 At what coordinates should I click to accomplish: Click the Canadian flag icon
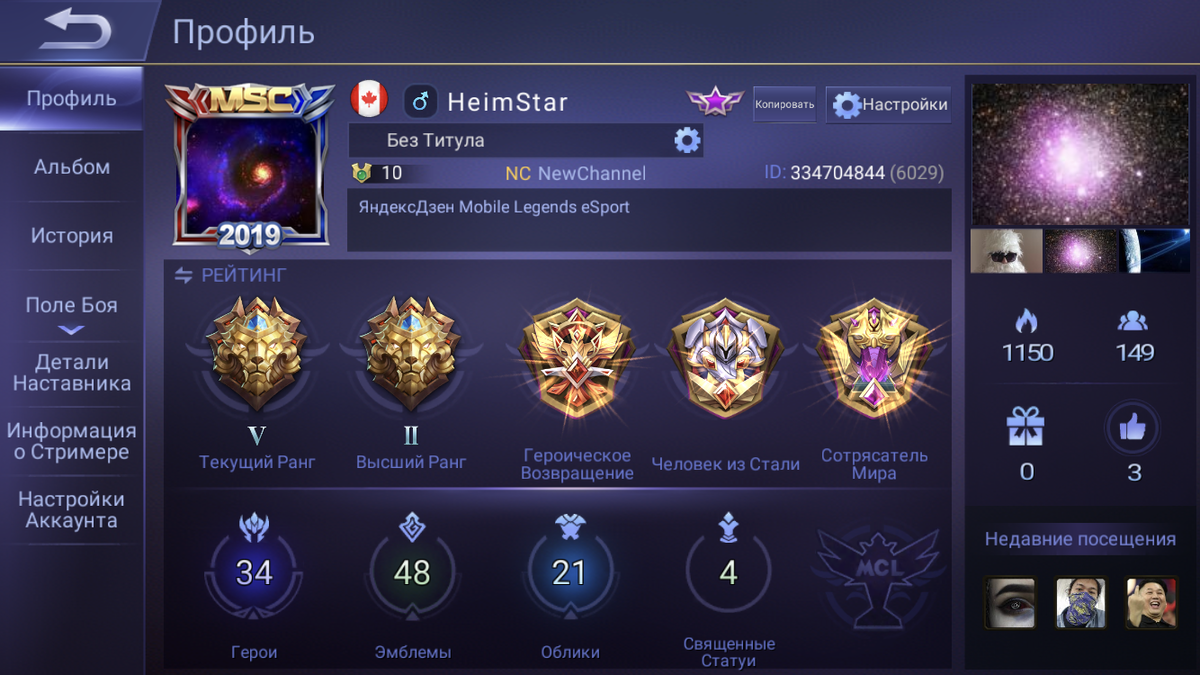[x=369, y=100]
